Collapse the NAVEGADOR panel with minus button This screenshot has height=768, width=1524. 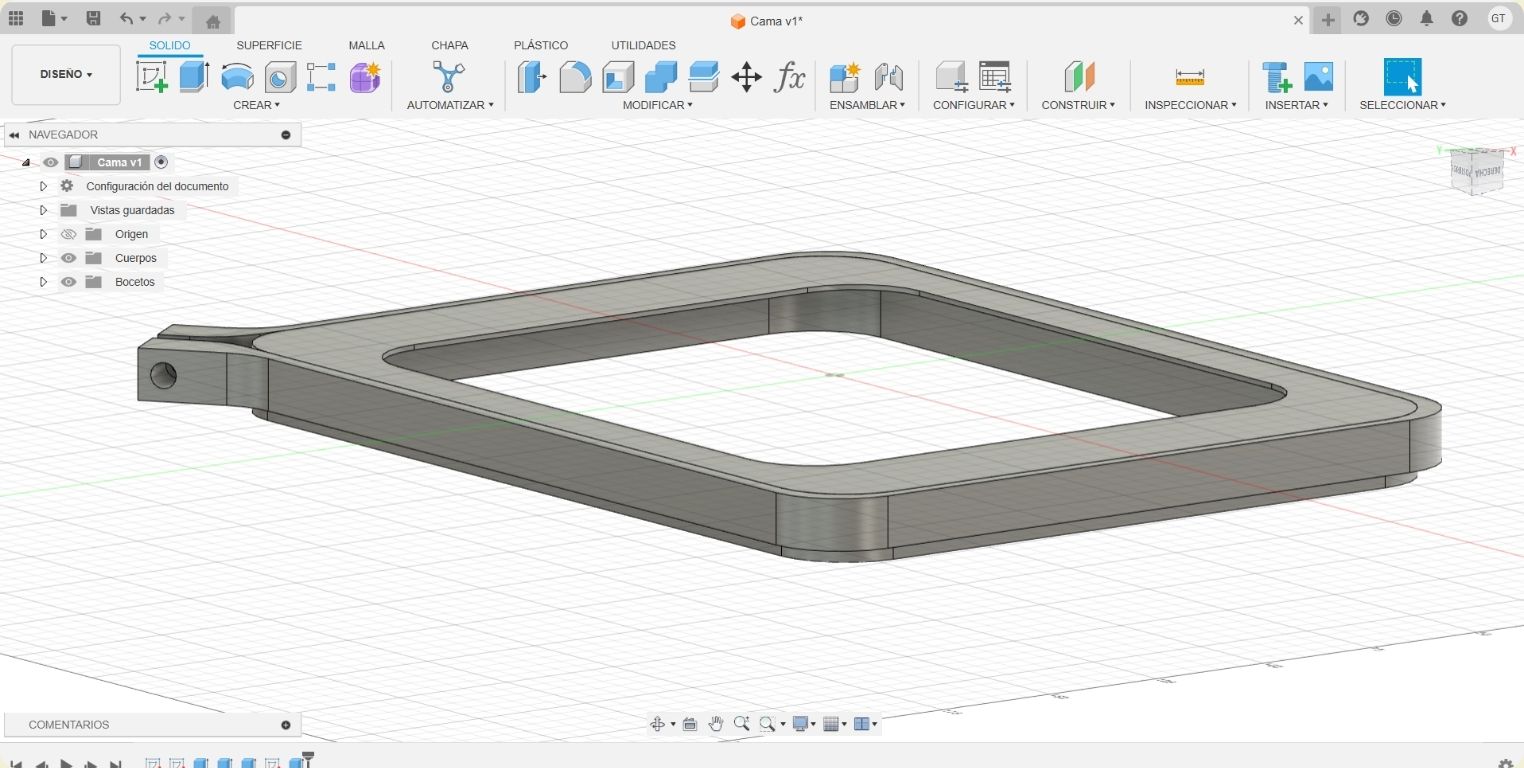(x=286, y=135)
